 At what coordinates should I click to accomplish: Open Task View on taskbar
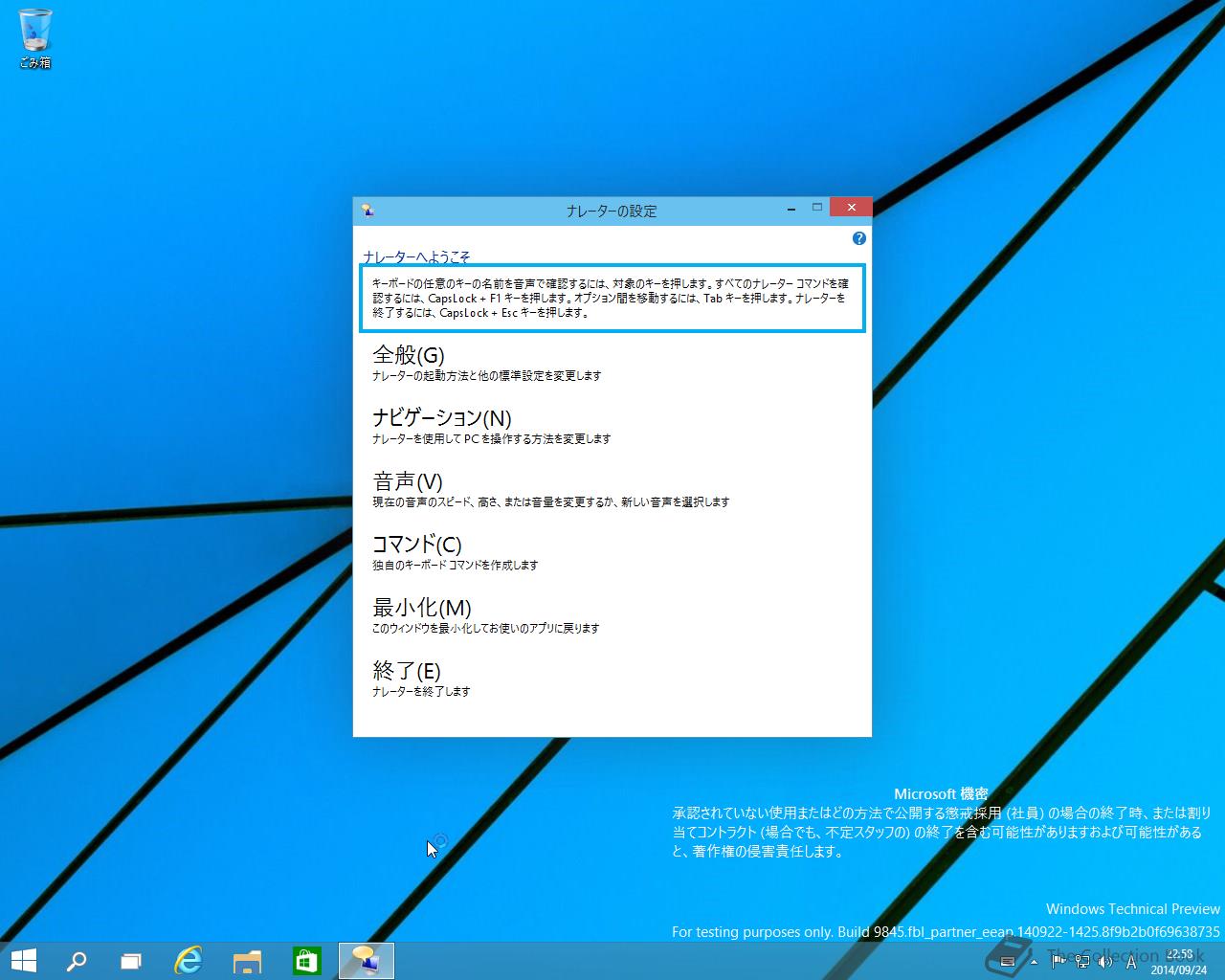click(x=131, y=961)
